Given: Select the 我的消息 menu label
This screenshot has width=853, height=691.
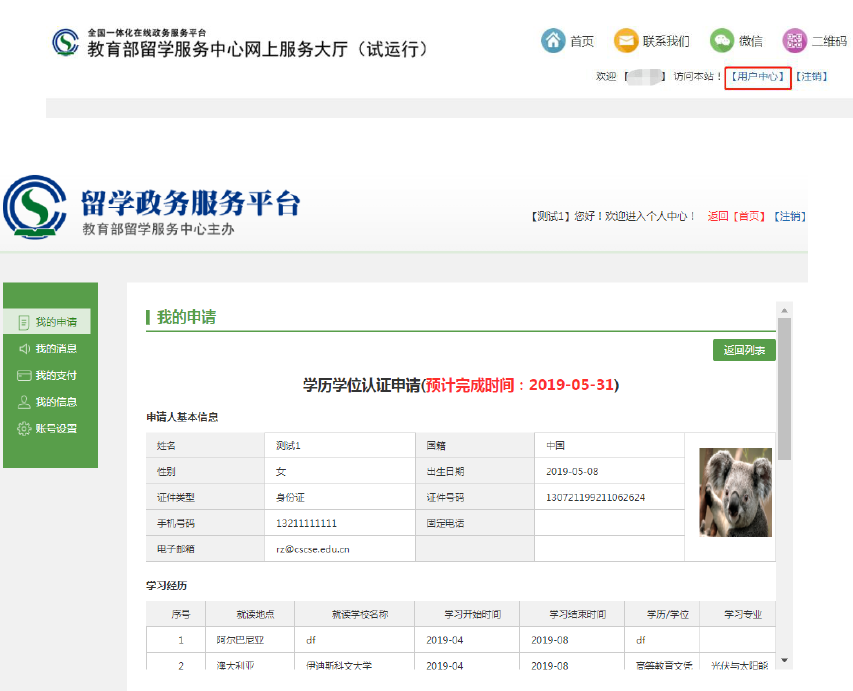Looking at the screenshot, I should point(56,349).
